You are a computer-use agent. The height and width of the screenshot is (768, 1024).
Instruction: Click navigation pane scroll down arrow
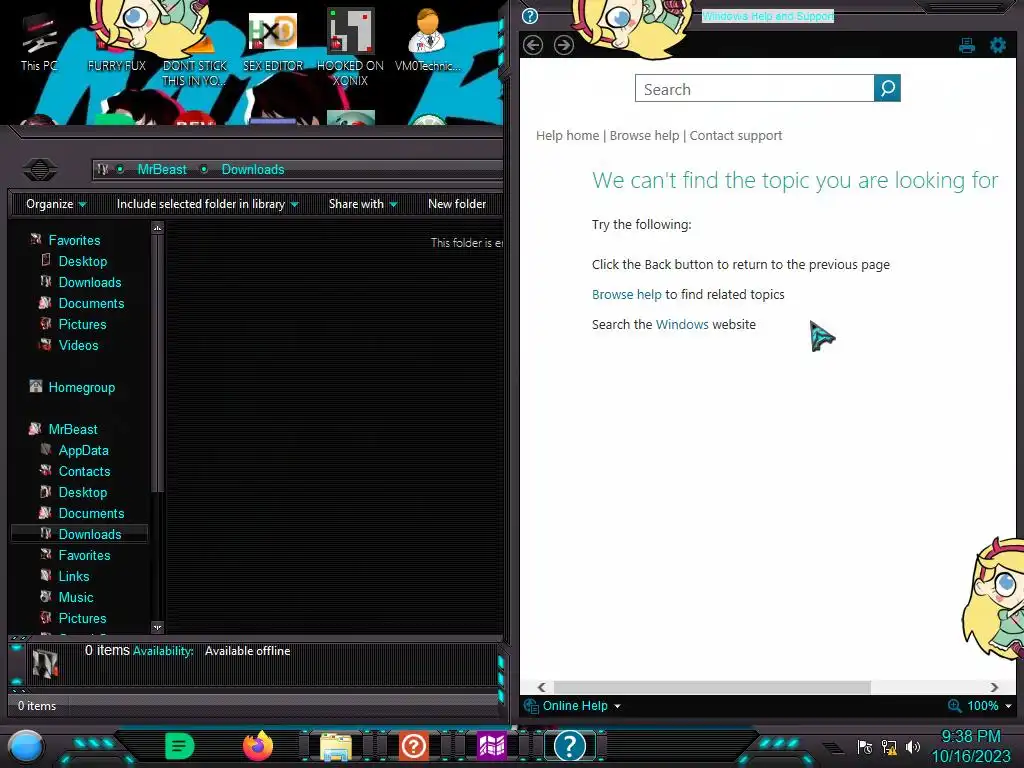[x=157, y=627]
